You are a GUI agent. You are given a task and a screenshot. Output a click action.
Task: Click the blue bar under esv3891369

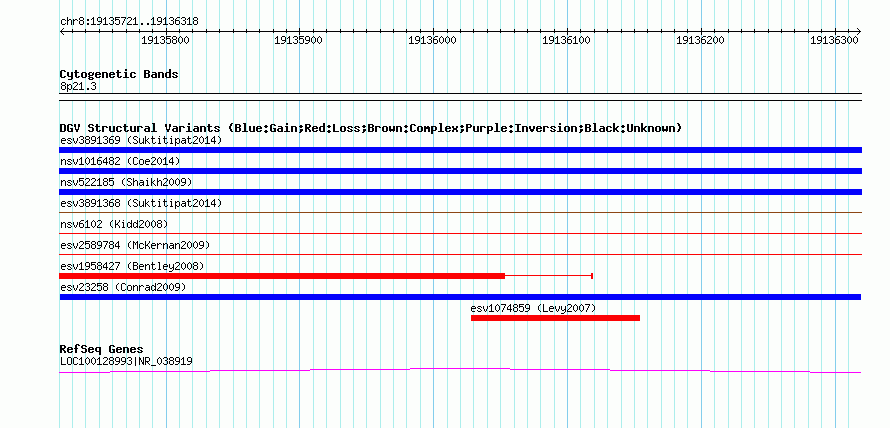click(x=460, y=150)
